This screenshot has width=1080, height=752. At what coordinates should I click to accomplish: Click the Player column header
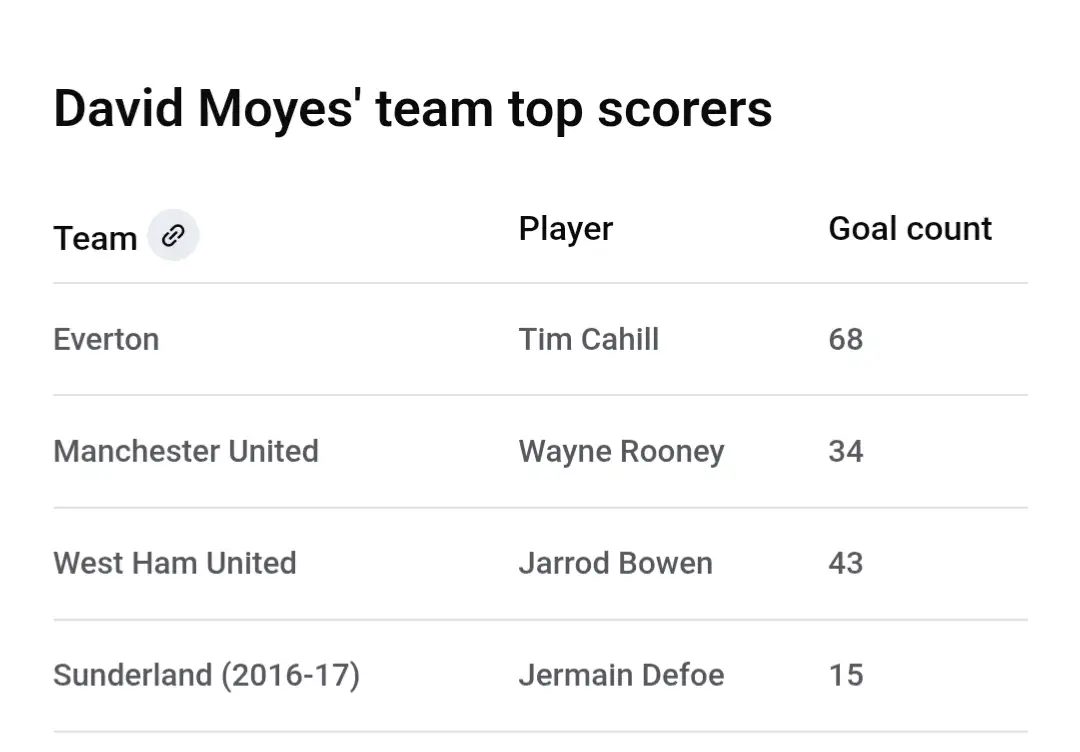coord(565,229)
